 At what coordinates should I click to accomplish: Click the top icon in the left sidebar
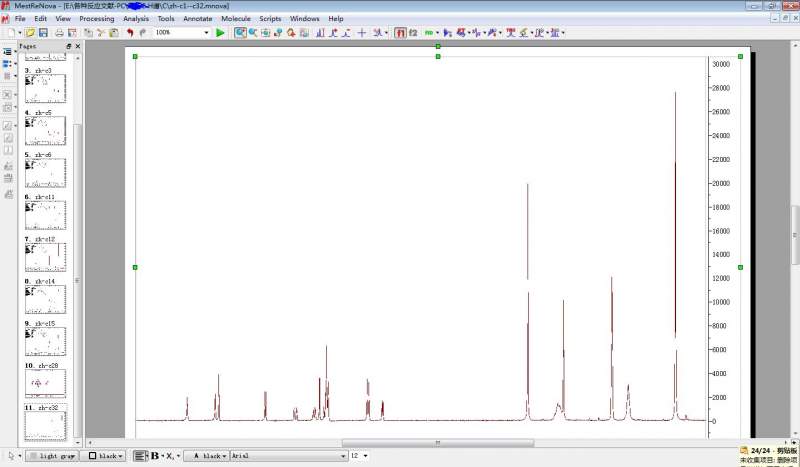click(x=7, y=52)
